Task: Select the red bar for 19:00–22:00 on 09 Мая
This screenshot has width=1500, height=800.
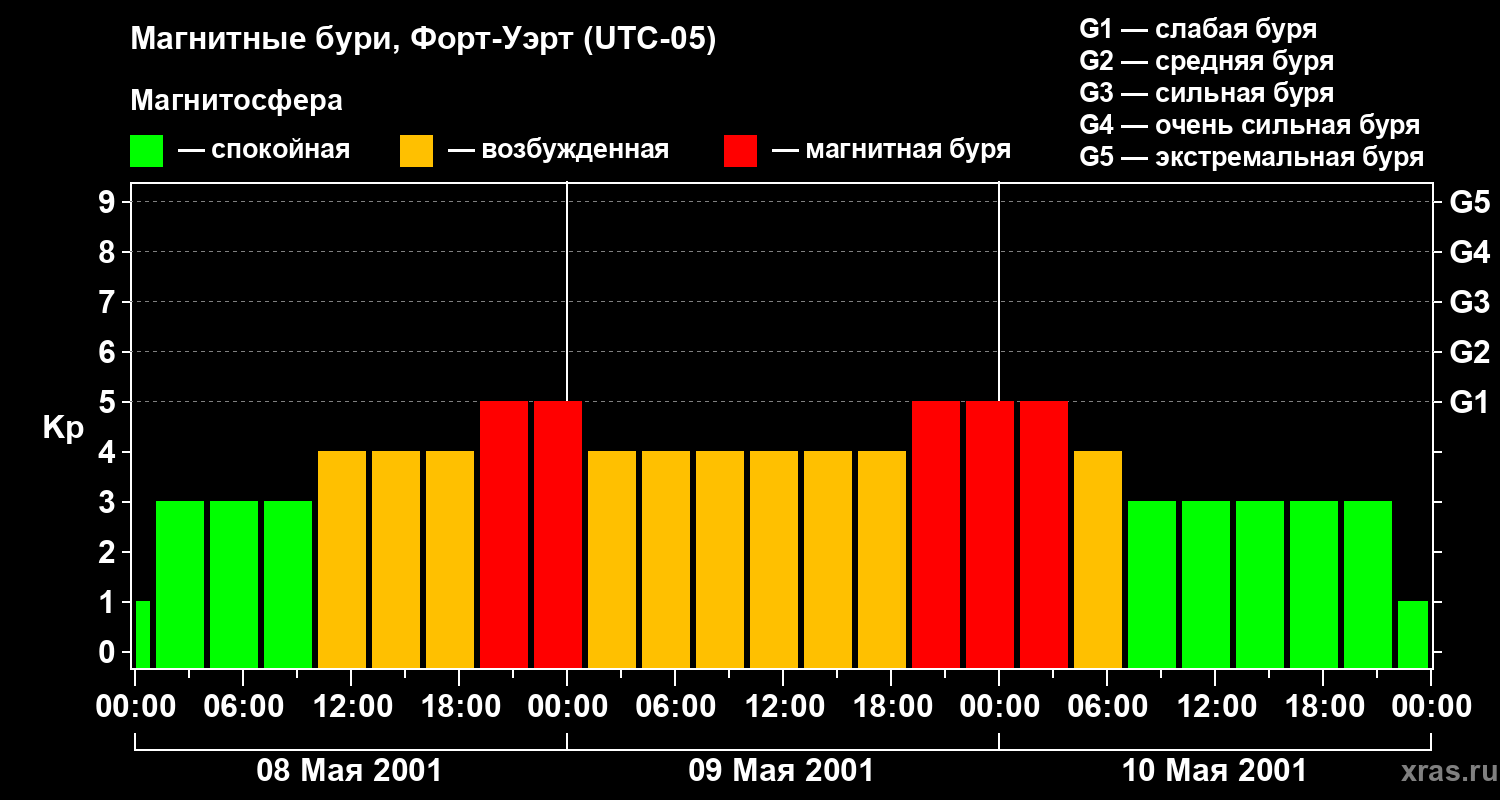Action: [x=936, y=535]
